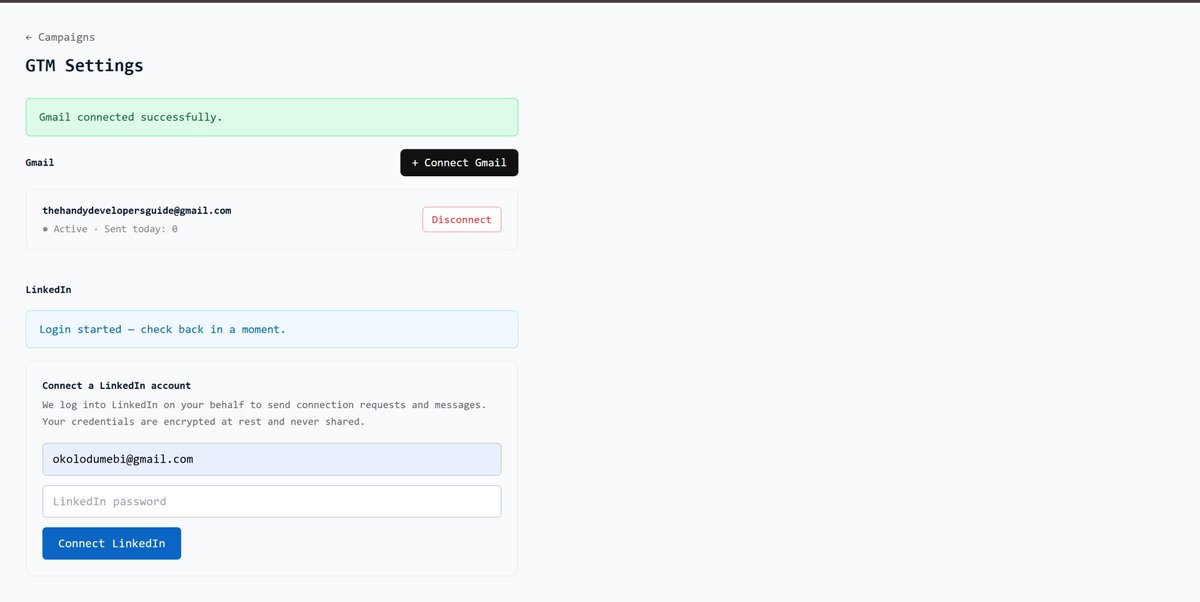The height and width of the screenshot is (602, 1200).
Task: Click the Gmail connected successfully banner
Action: coord(271,117)
